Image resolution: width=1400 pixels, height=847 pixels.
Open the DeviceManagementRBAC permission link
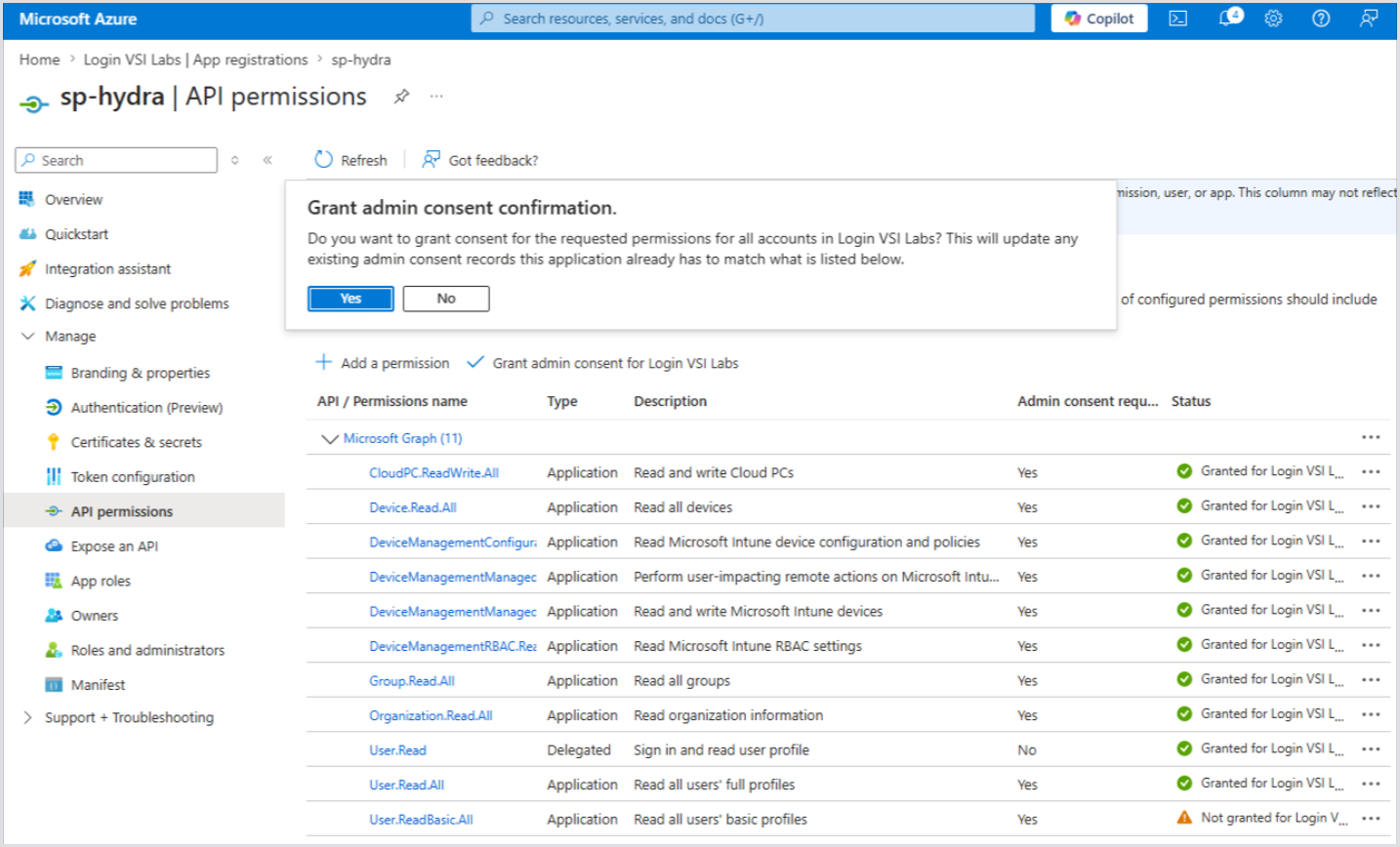pos(453,646)
